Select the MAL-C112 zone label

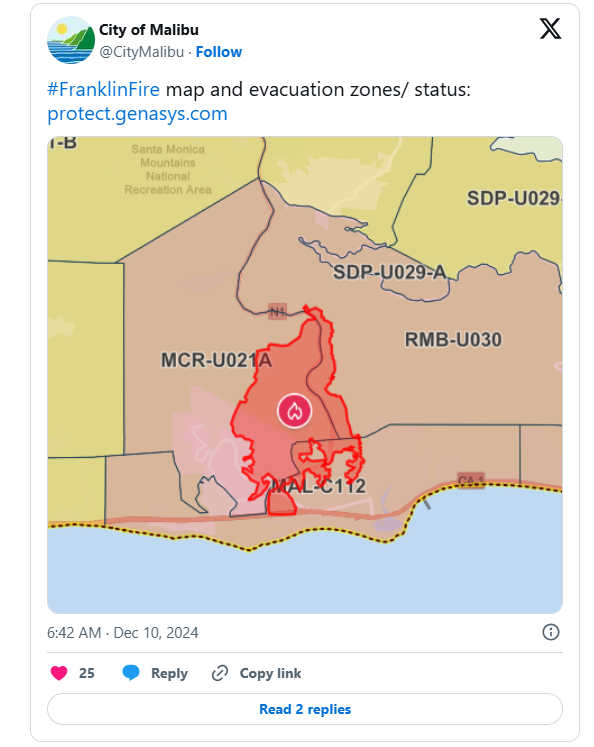[318, 486]
